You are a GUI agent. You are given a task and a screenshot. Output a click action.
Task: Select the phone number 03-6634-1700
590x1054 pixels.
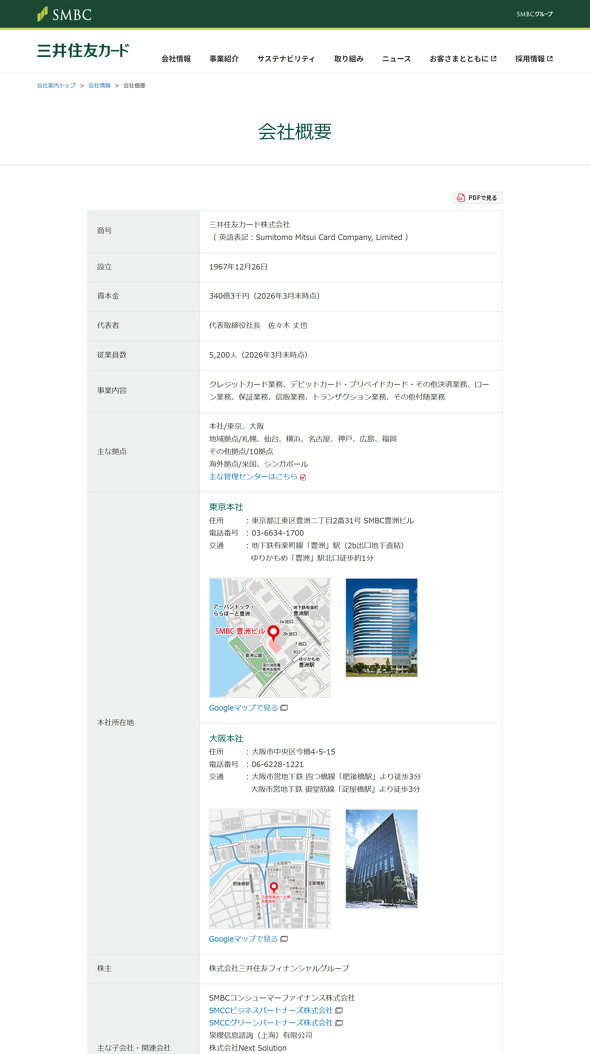click(x=278, y=533)
